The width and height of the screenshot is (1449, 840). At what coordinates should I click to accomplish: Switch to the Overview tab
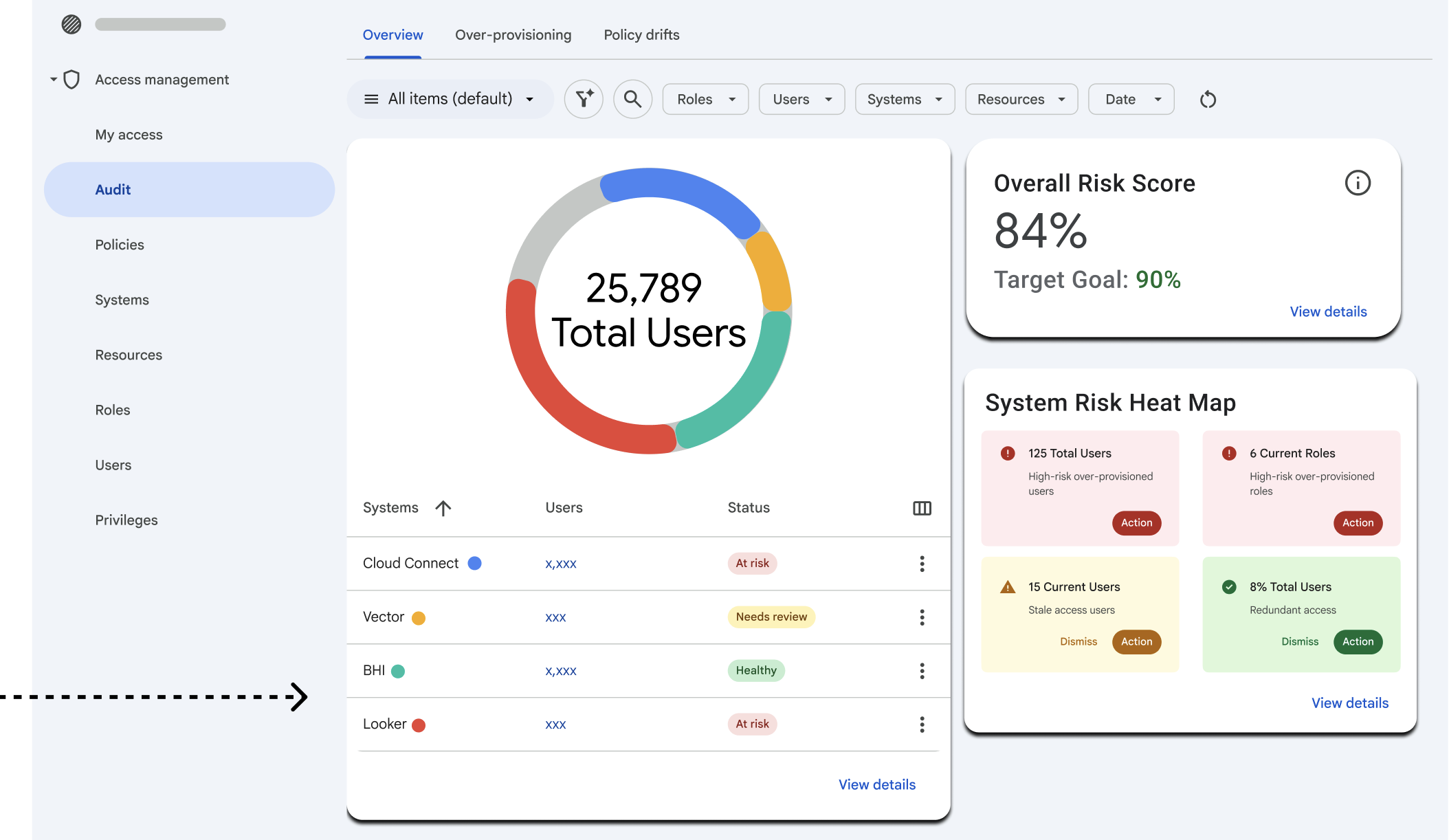[392, 35]
